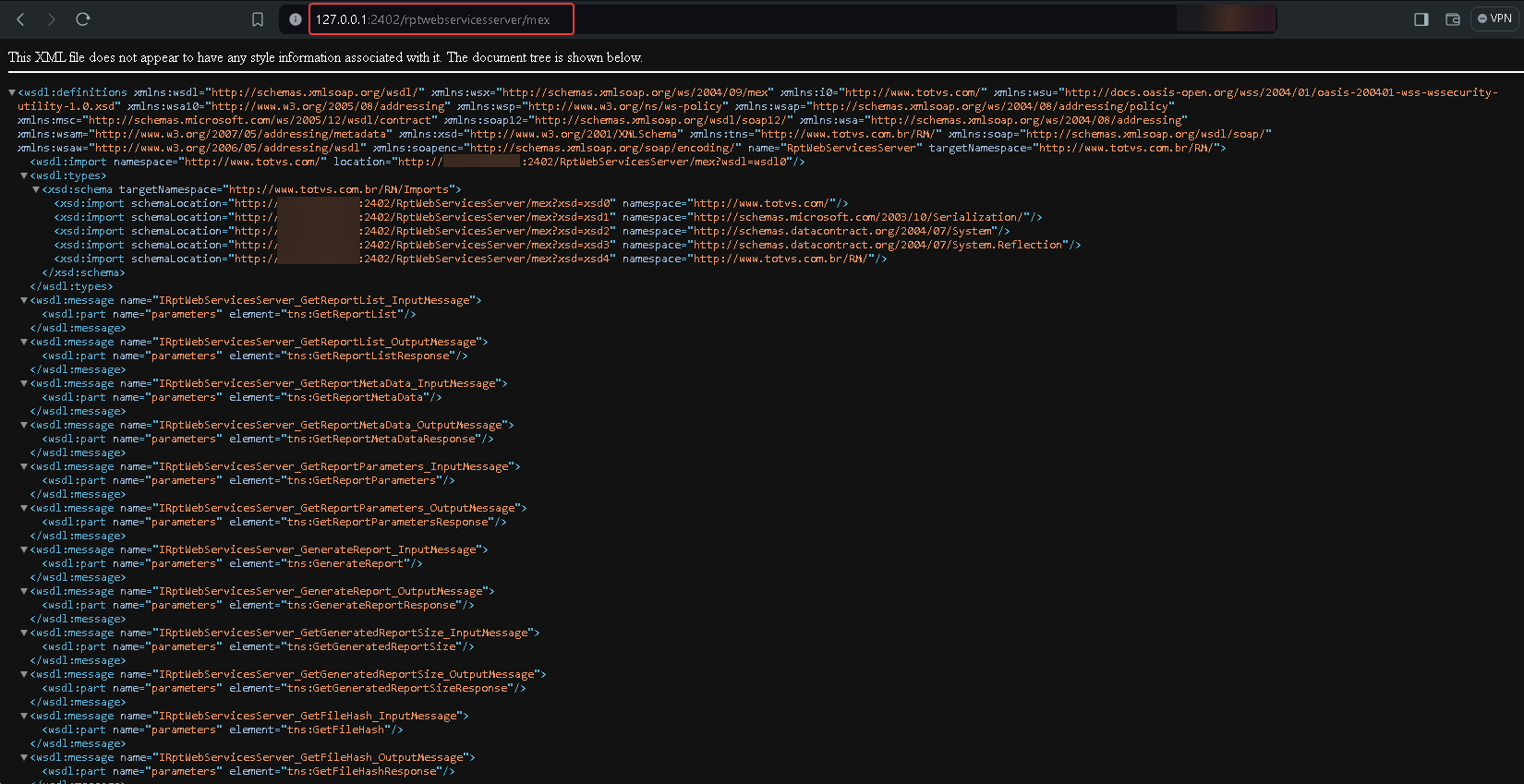Click element "tns:GetFileHash" part line
Screen dimensions: 1524x784
[x=223, y=730]
